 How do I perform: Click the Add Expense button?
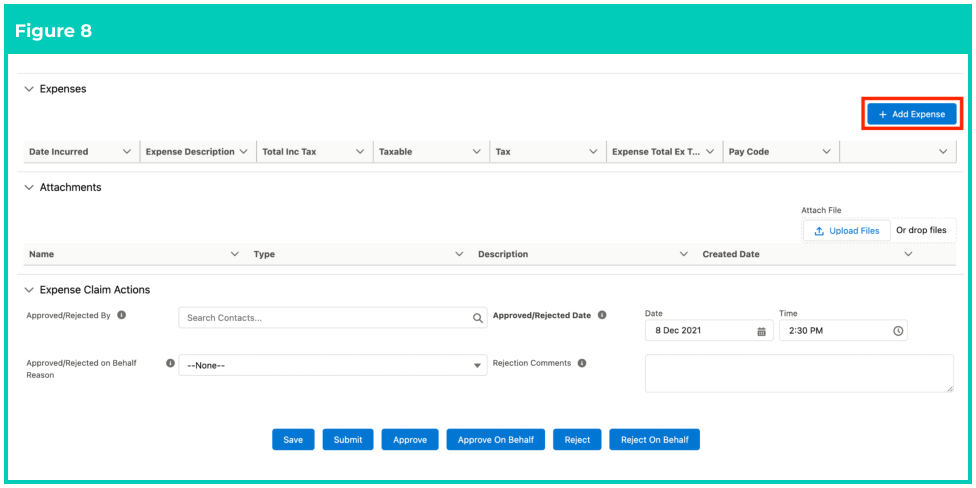pyautogui.click(x=912, y=115)
